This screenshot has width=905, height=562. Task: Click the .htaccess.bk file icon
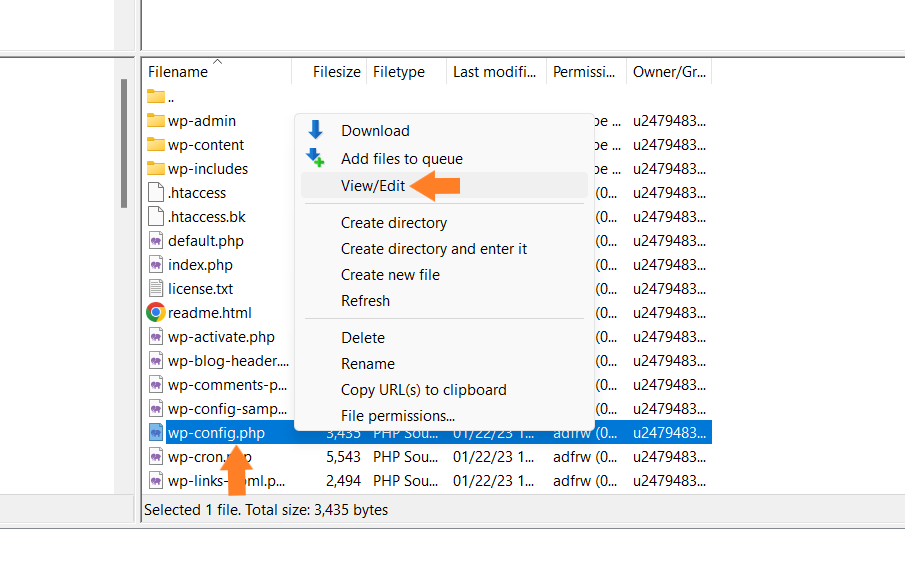pos(156,216)
